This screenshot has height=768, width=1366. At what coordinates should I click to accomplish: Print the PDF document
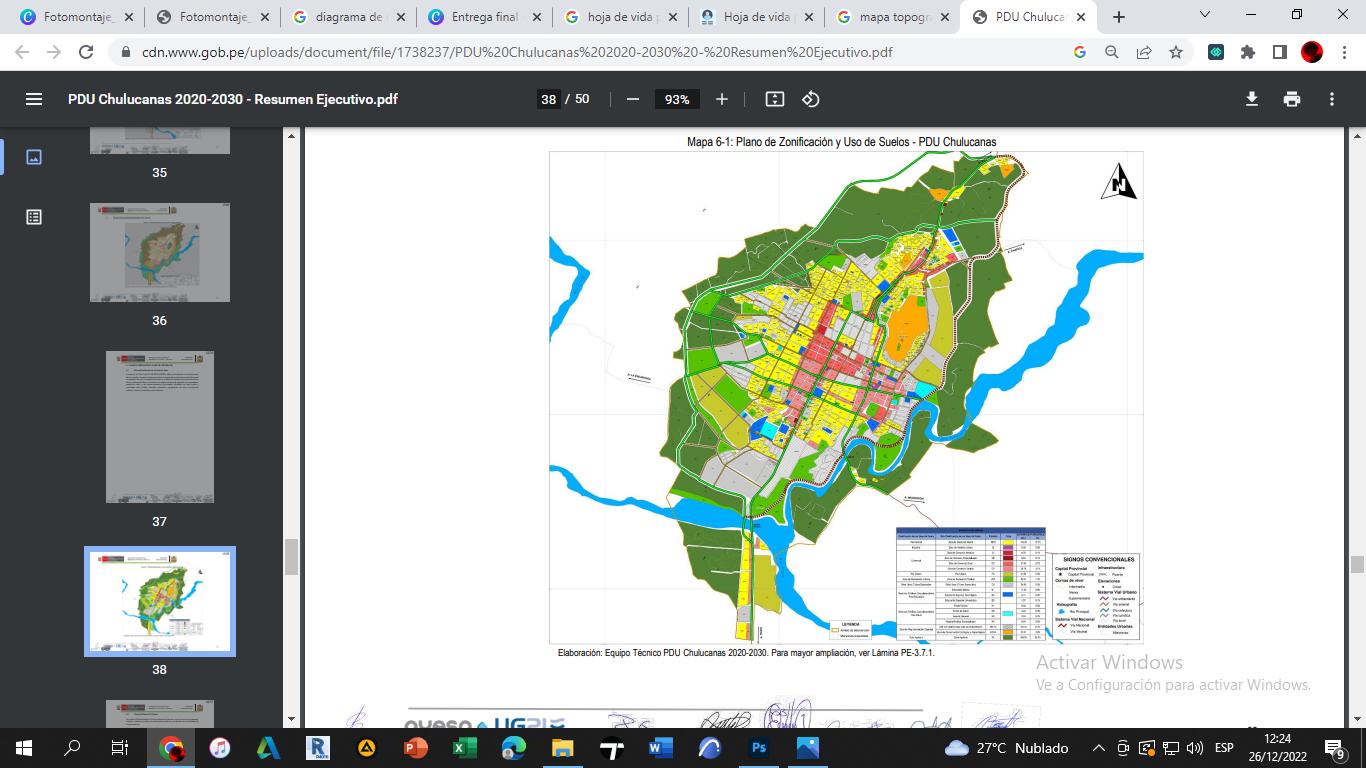pyautogui.click(x=1292, y=99)
